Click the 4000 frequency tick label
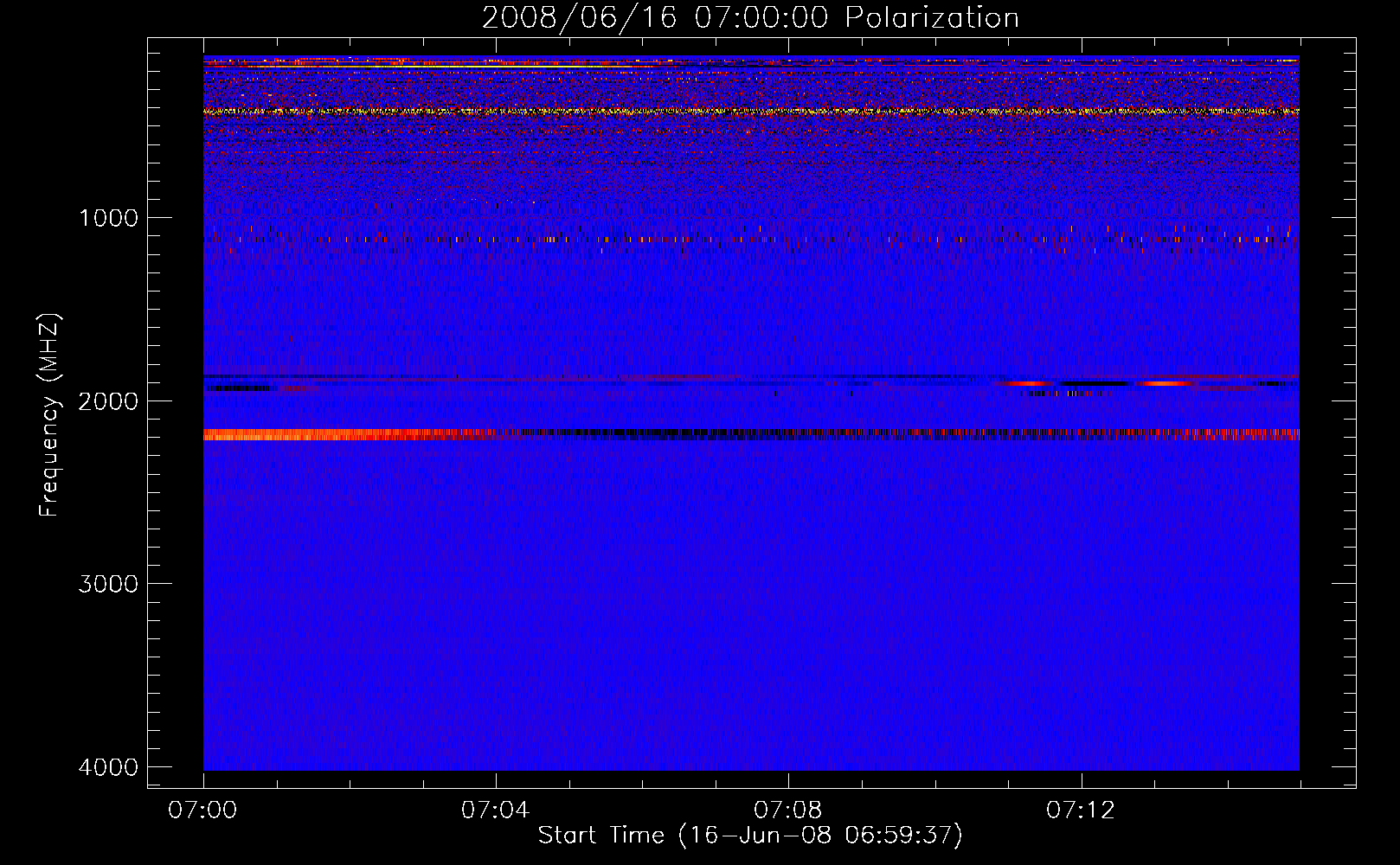1400x865 pixels. click(x=108, y=767)
